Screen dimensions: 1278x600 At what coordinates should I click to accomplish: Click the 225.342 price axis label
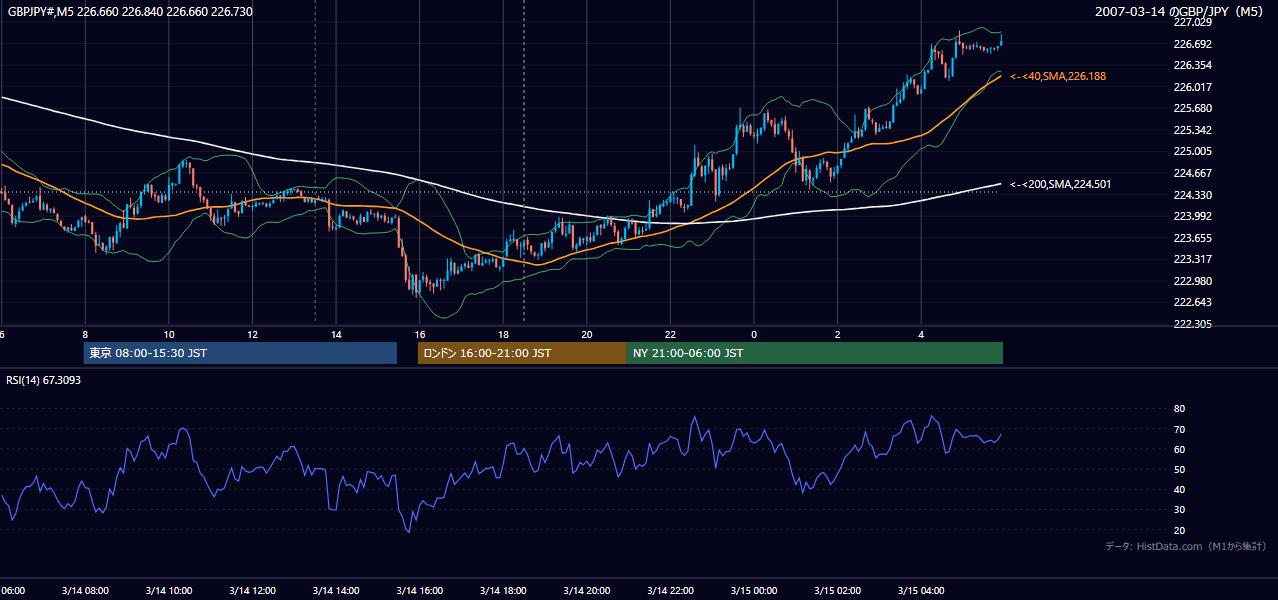1192,130
